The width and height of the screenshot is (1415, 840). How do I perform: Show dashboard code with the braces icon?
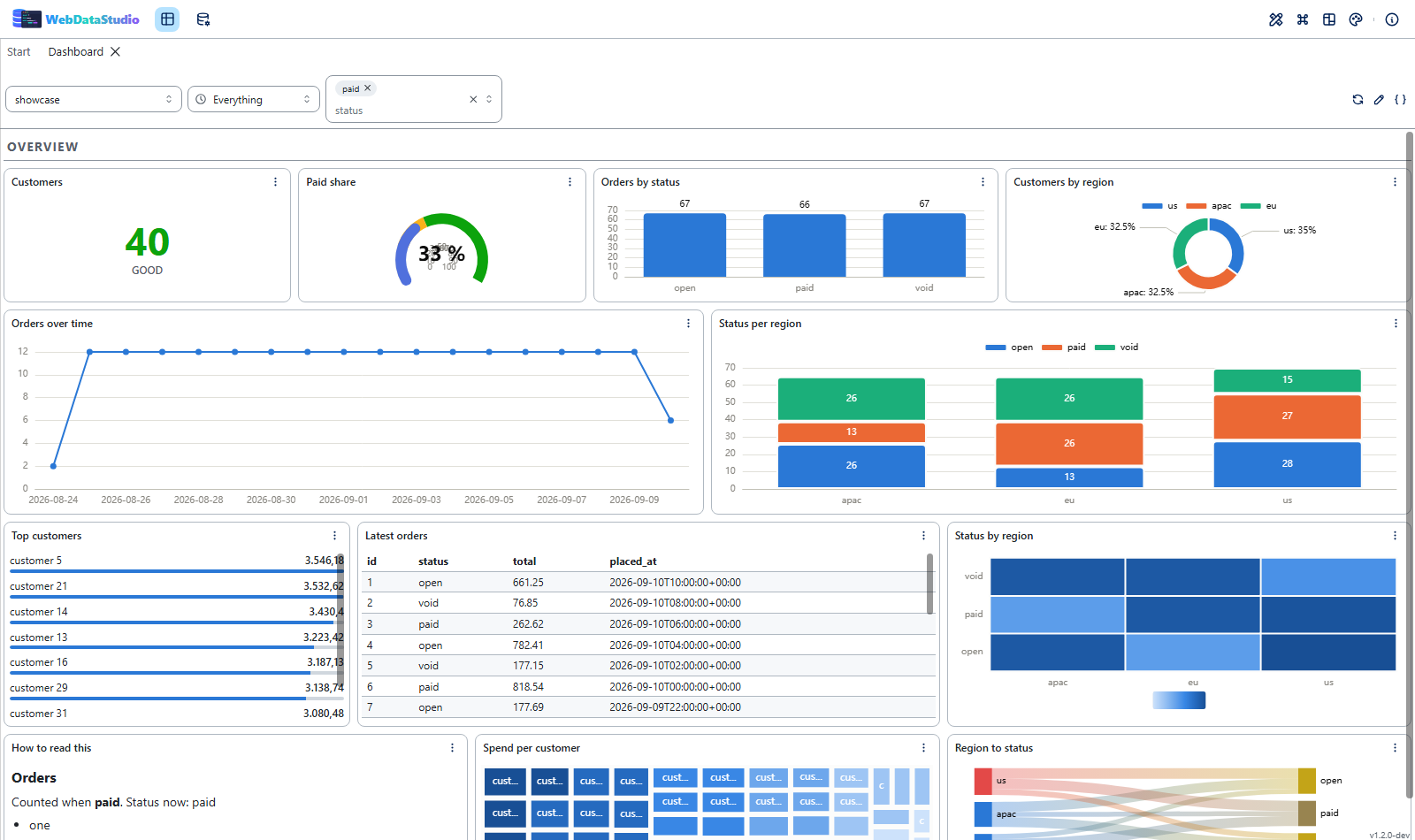tap(1400, 100)
